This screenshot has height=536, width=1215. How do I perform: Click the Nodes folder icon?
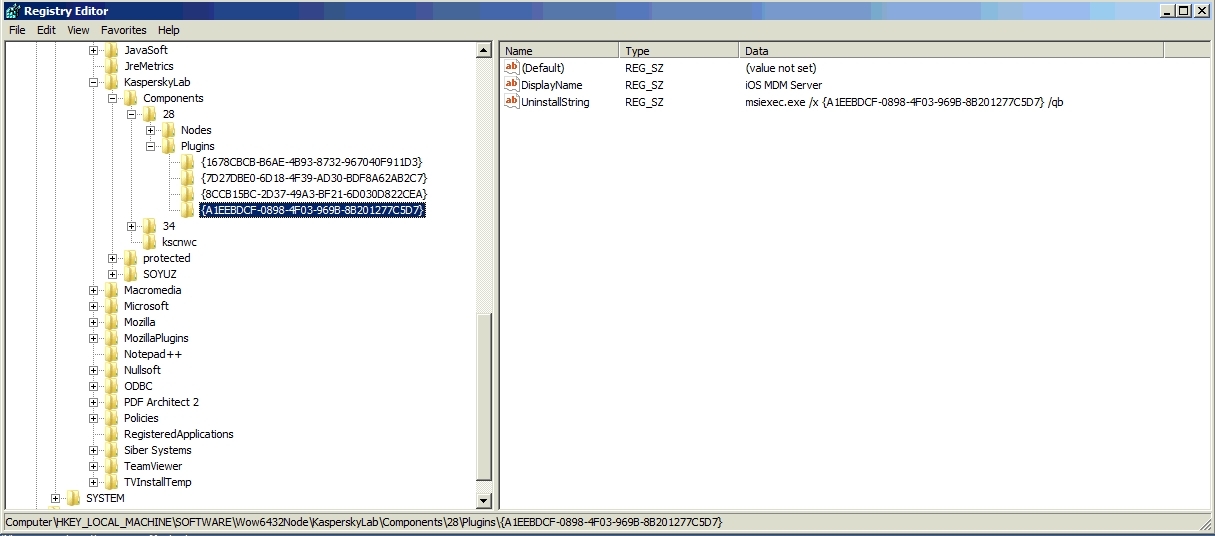(168, 130)
